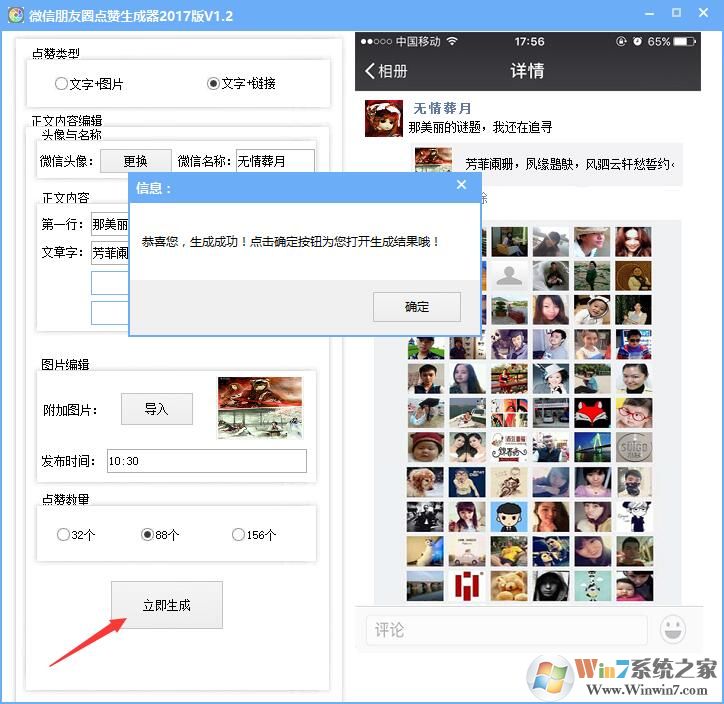Minimize the generator window
The image size is (724, 704).
[649, 14]
